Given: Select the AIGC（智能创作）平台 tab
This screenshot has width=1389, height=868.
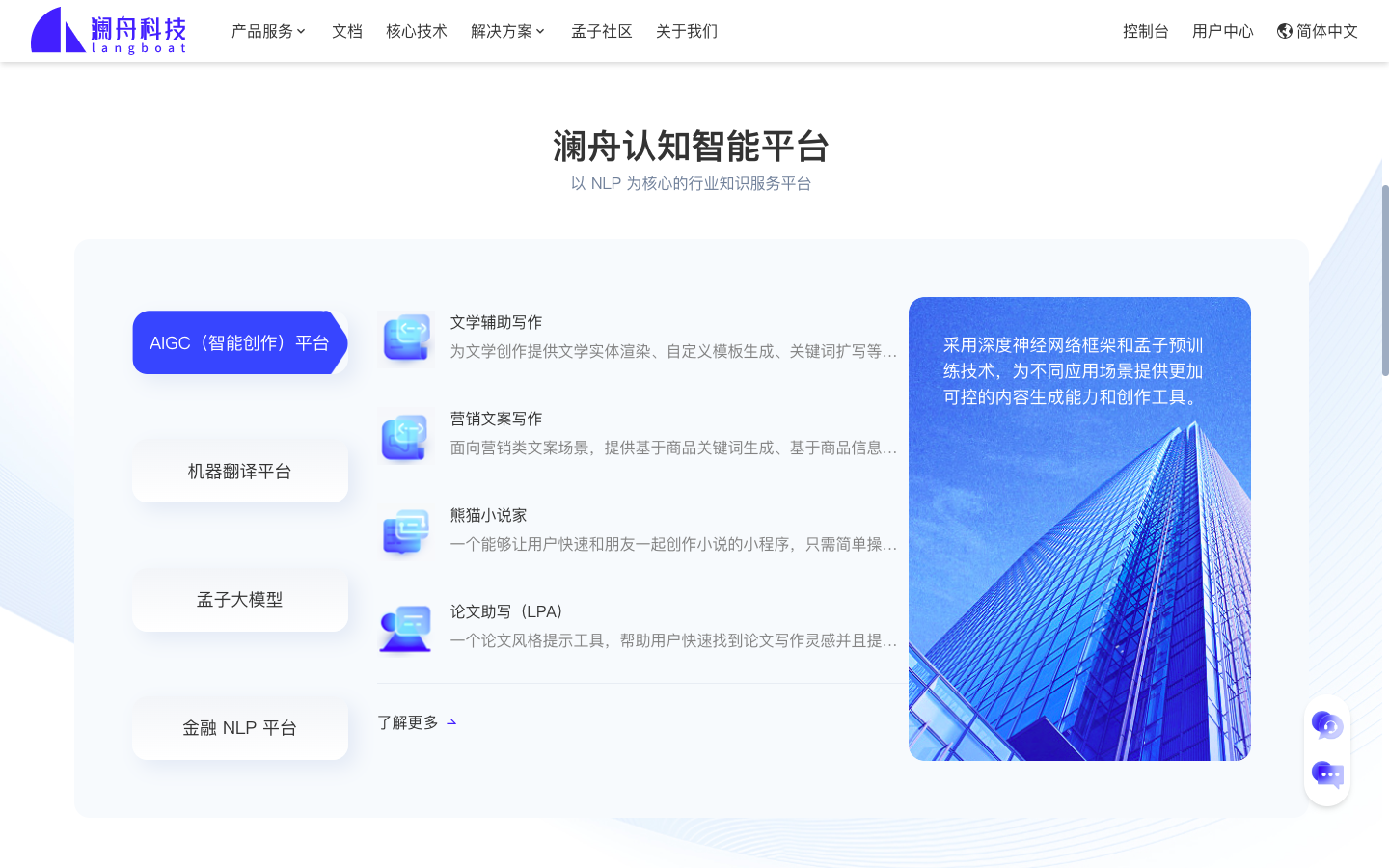Looking at the screenshot, I should (x=240, y=342).
